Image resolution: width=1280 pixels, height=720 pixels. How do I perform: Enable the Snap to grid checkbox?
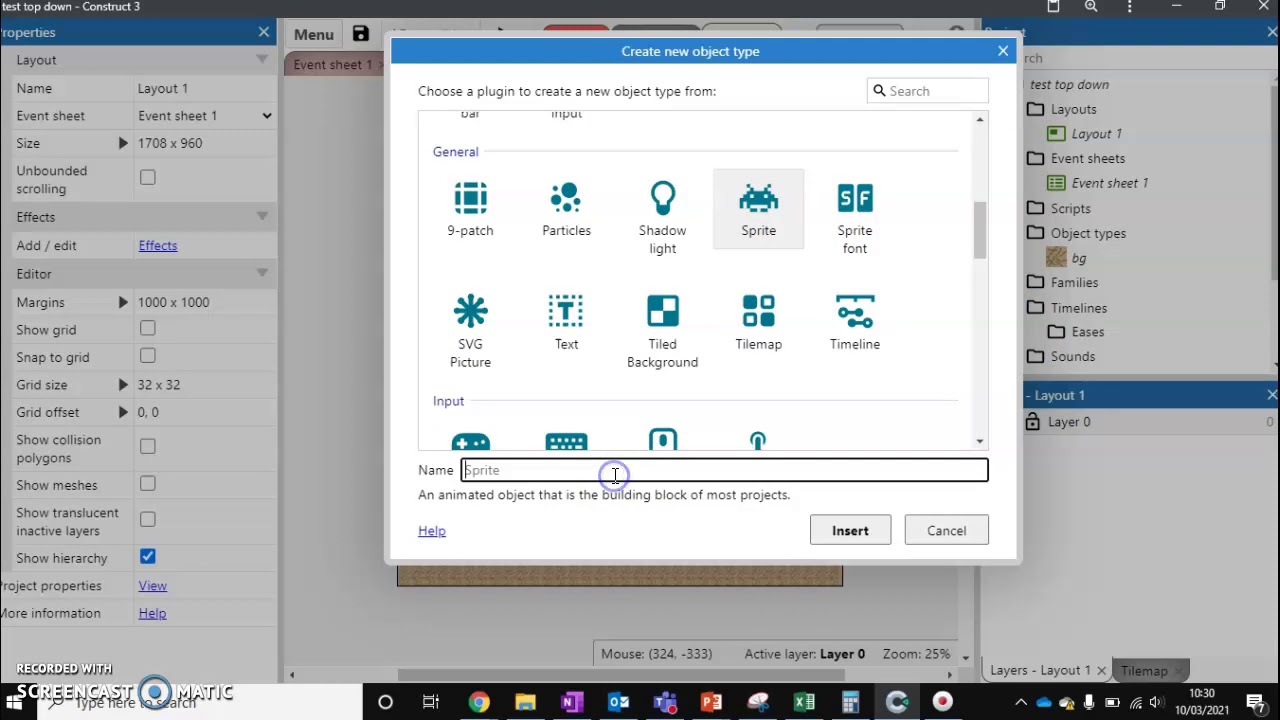[147, 356]
